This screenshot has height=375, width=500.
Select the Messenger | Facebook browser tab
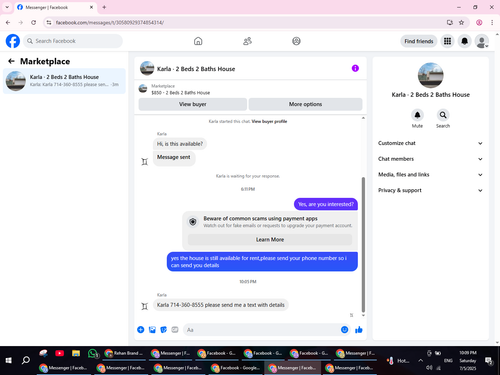pyautogui.click(x=55, y=7)
